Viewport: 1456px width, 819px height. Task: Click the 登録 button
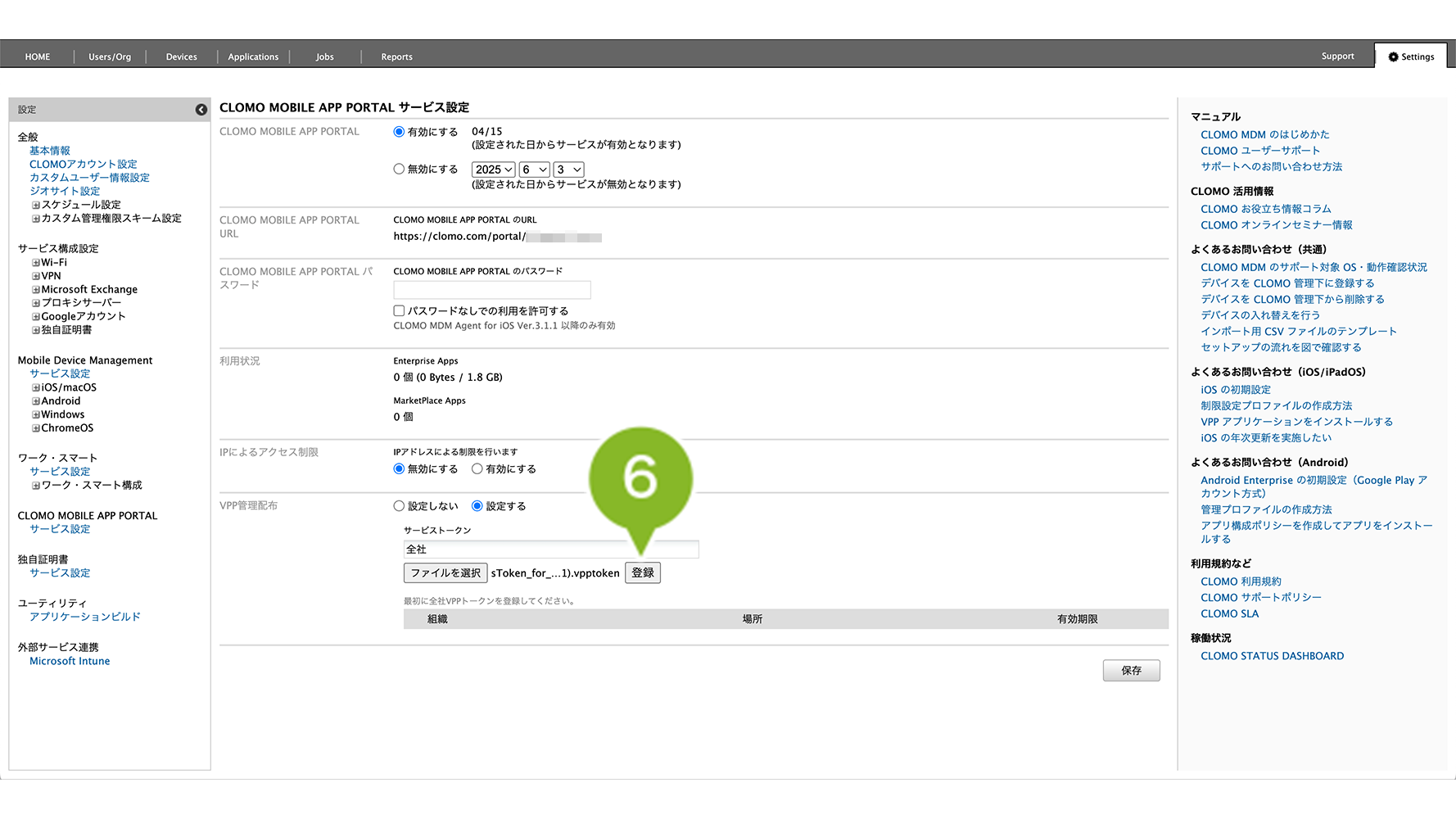click(643, 573)
